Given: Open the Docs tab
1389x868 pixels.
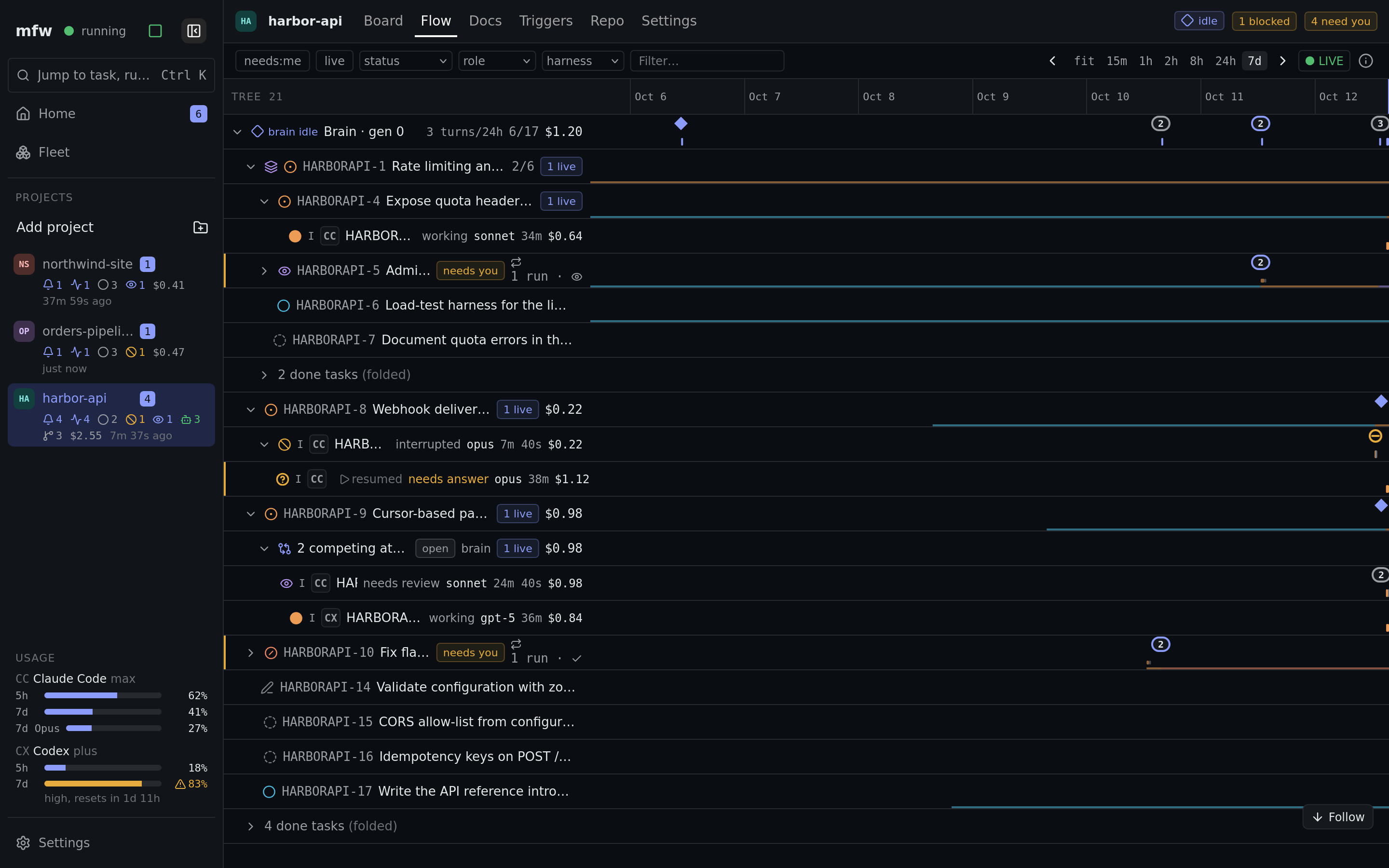Looking at the screenshot, I should [485, 21].
